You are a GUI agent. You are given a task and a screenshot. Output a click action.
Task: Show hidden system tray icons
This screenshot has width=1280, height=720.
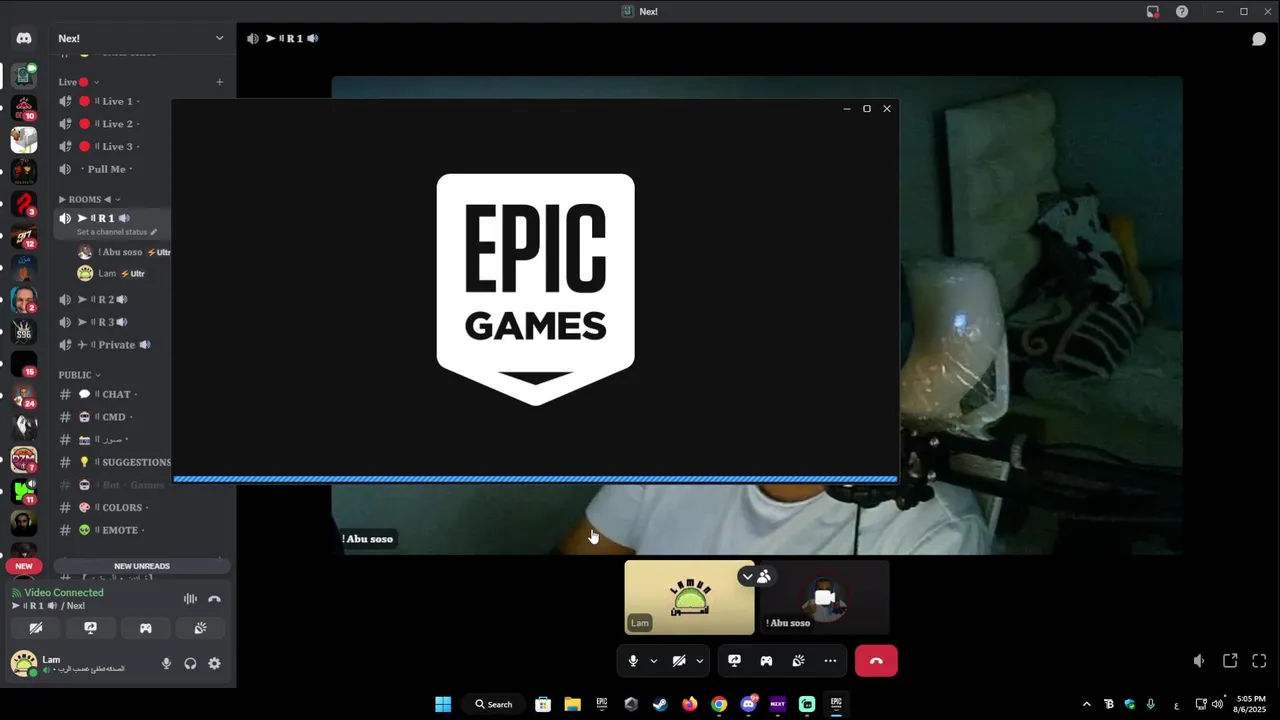[x=1087, y=704]
